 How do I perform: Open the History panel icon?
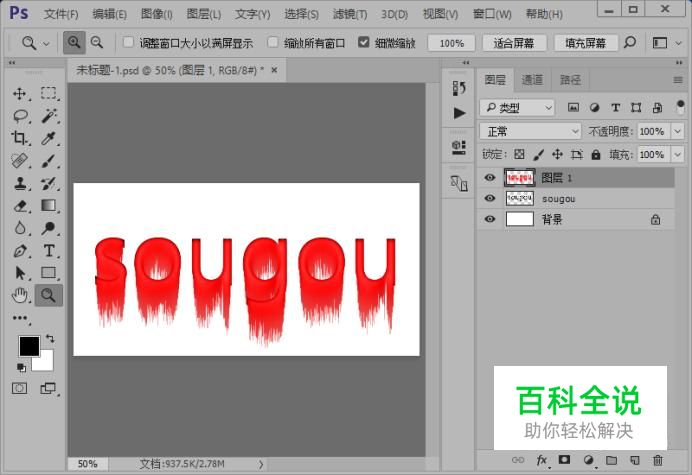pyautogui.click(x=459, y=88)
